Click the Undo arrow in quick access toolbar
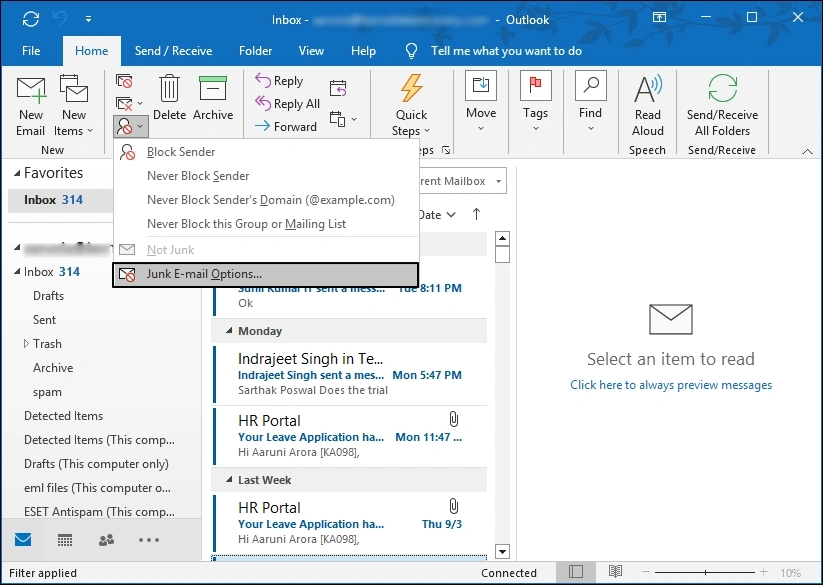The image size is (823, 585). 60,19
